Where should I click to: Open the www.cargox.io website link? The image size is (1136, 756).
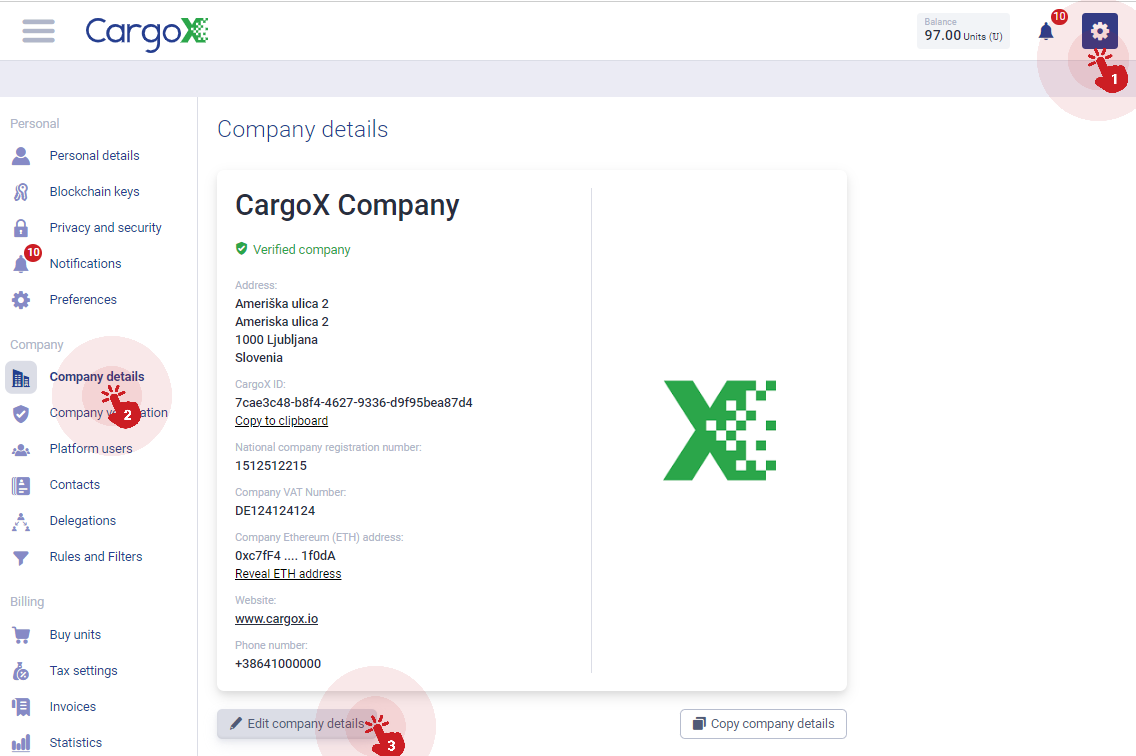276,619
